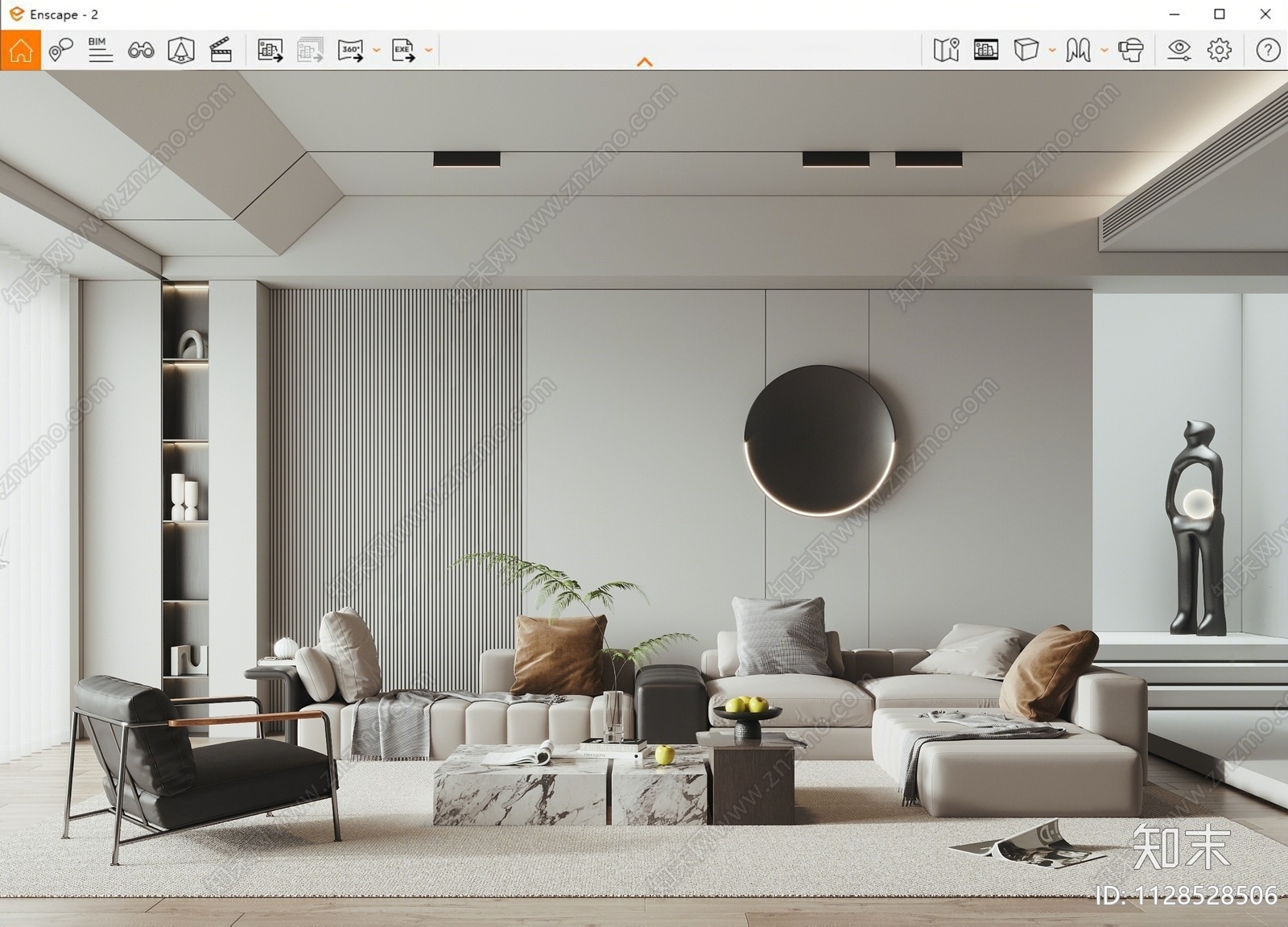The width and height of the screenshot is (1288, 927).
Task: Open the panorama export options dropdown arrow
Action: pos(376,50)
